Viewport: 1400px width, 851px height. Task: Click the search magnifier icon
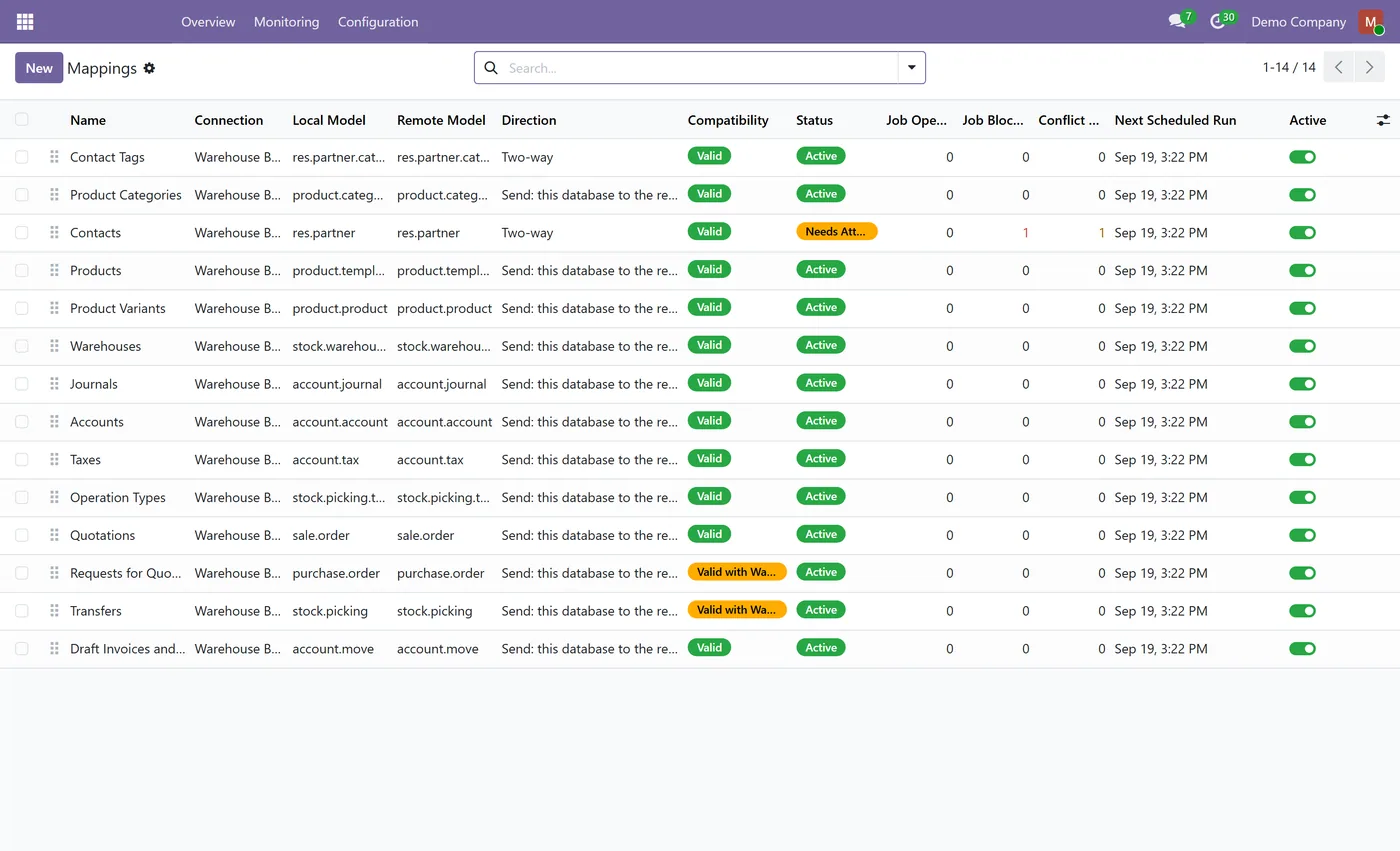[x=490, y=68]
